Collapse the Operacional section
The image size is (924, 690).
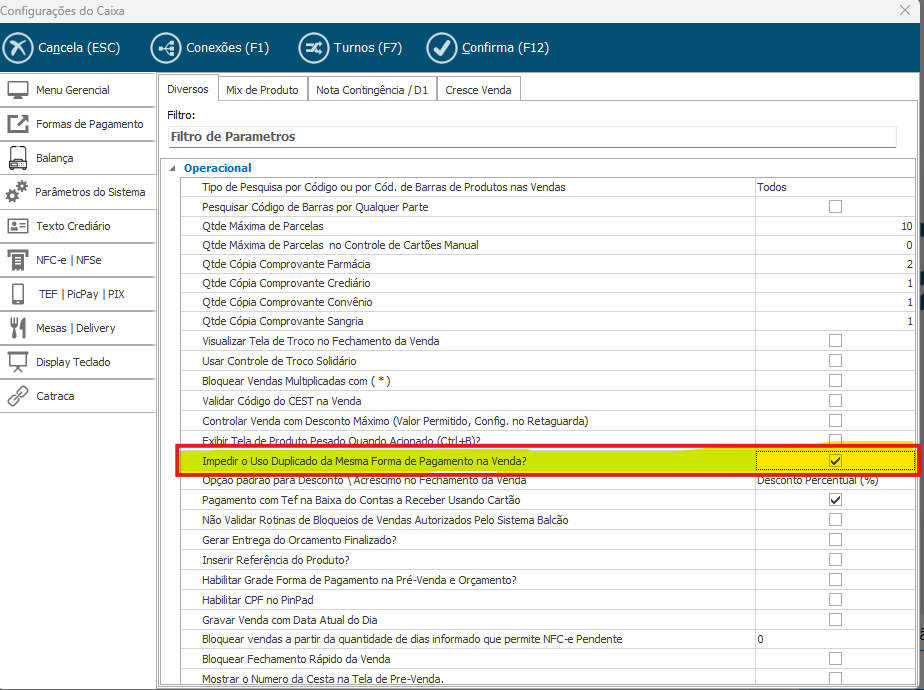[172, 169]
